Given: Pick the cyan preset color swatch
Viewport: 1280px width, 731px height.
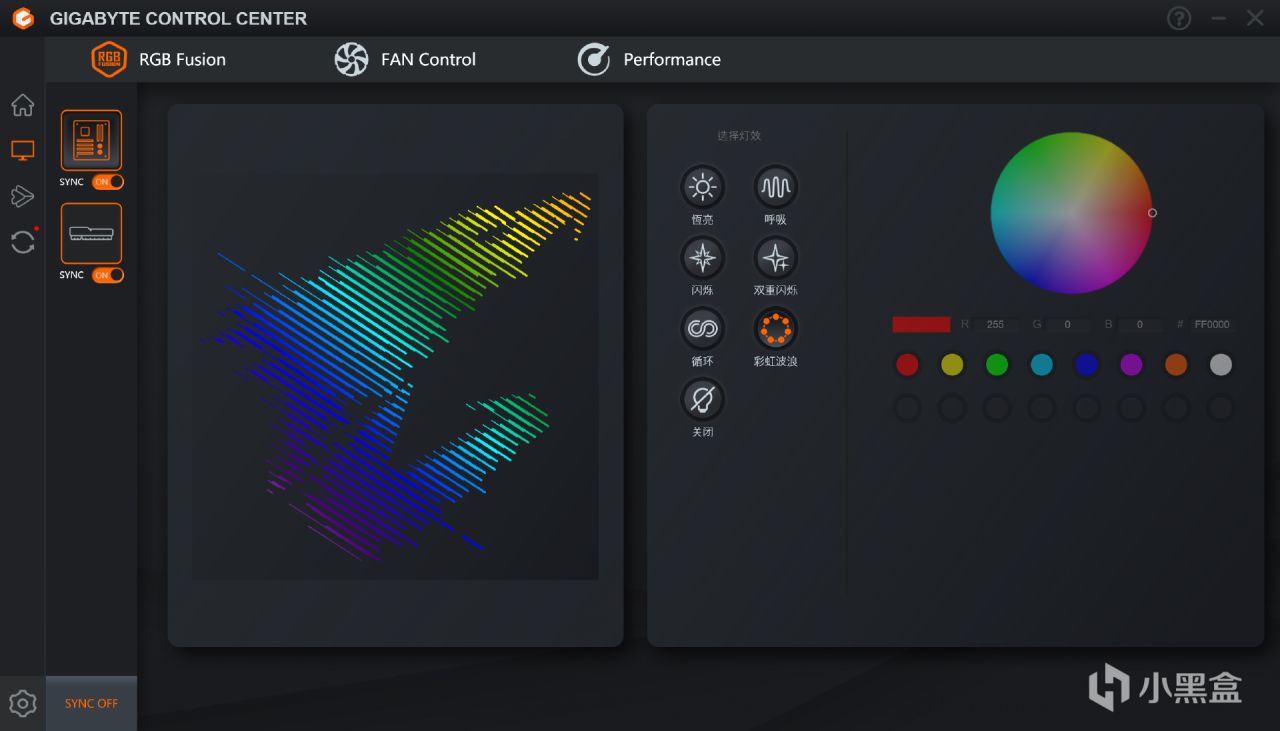Looking at the screenshot, I should (x=1041, y=365).
